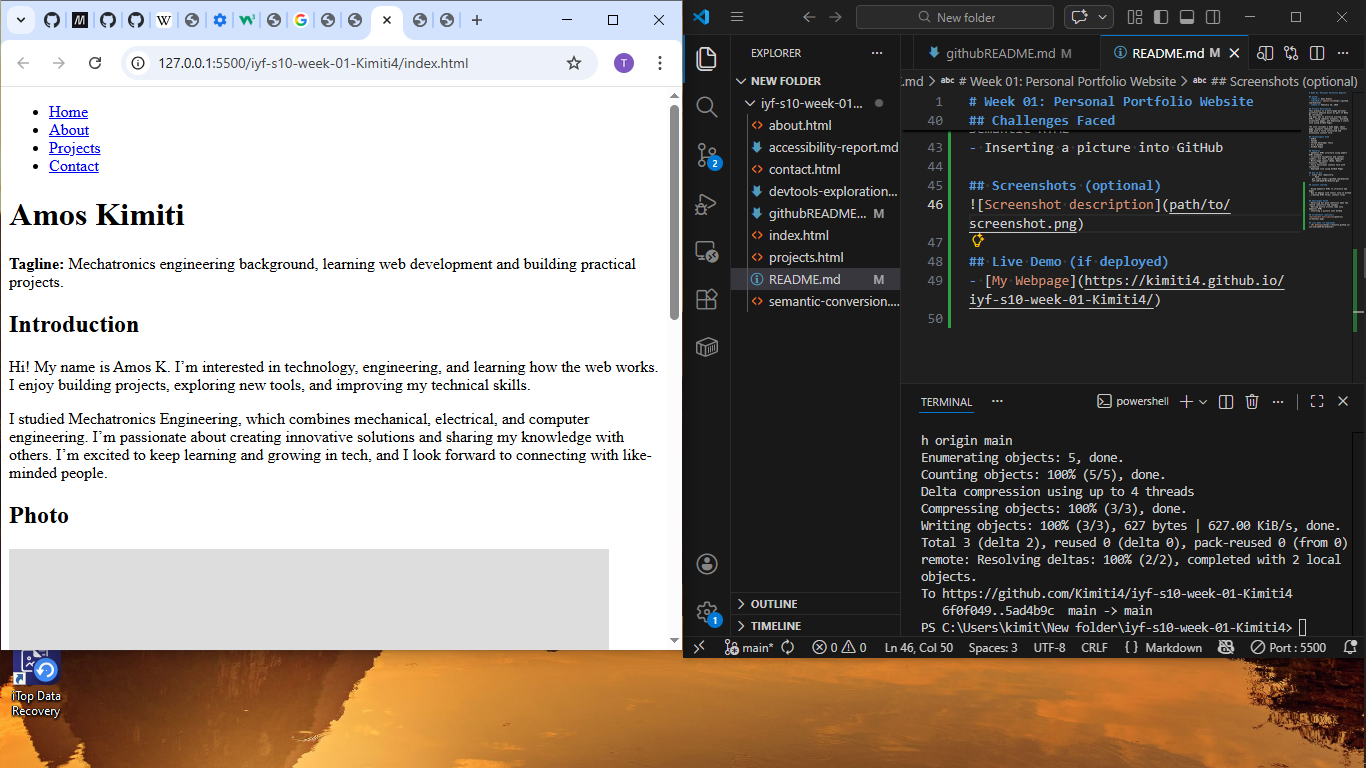
Task: Open the new terminal launch profile dropdown
Action: 1203,401
